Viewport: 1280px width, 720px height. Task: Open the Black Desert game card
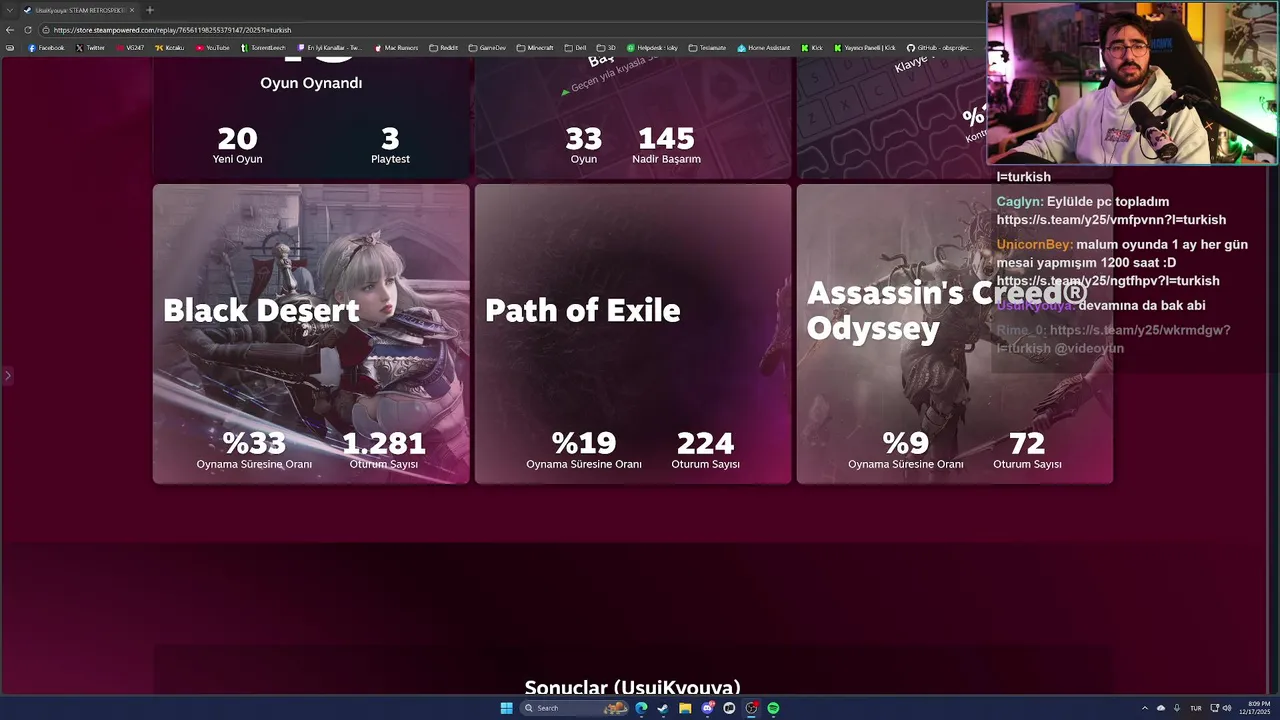[x=311, y=334]
